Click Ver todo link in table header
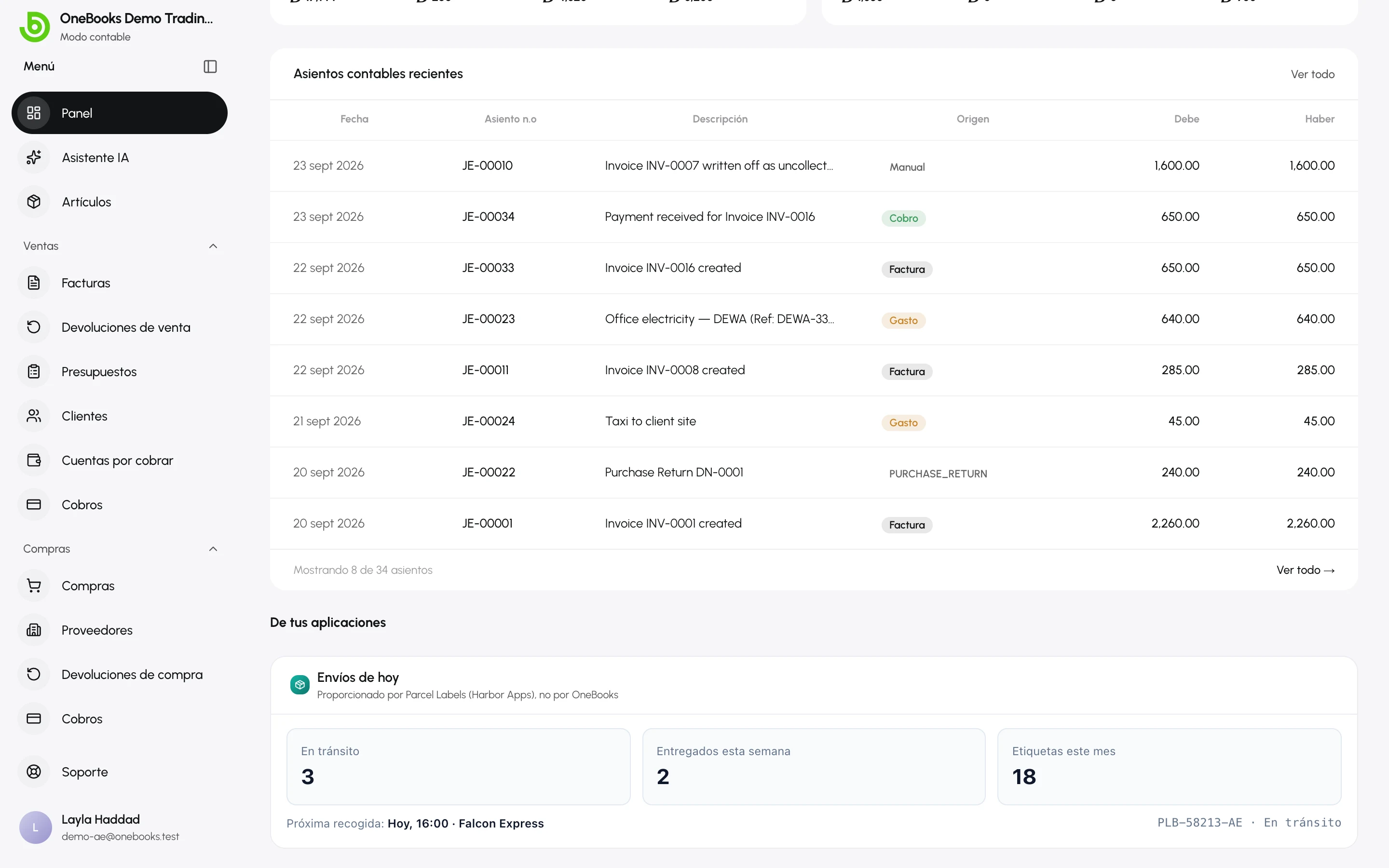The image size is (1389, 868). (x=1312, y=74)
